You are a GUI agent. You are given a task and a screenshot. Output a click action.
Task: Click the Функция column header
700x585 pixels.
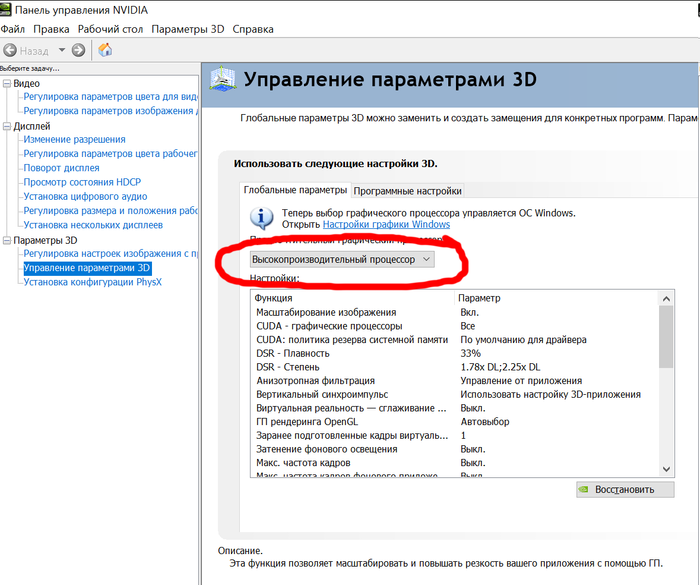pyautogui.click(x=353, y=298)
